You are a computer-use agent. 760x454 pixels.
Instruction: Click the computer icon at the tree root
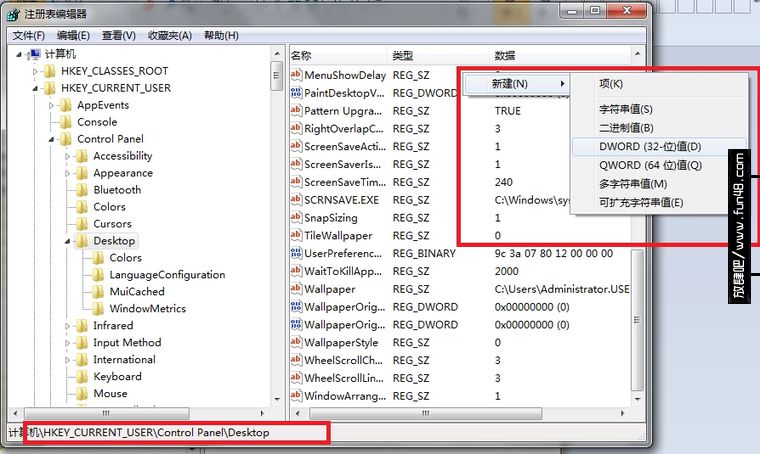click(34, 54)
